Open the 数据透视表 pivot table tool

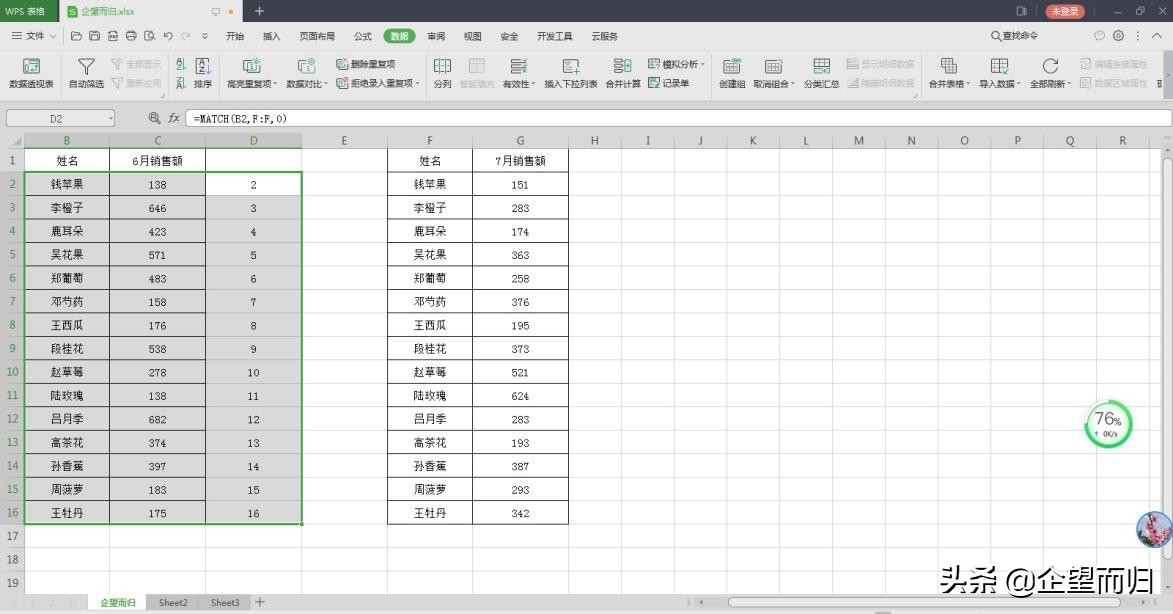(31, 73)
